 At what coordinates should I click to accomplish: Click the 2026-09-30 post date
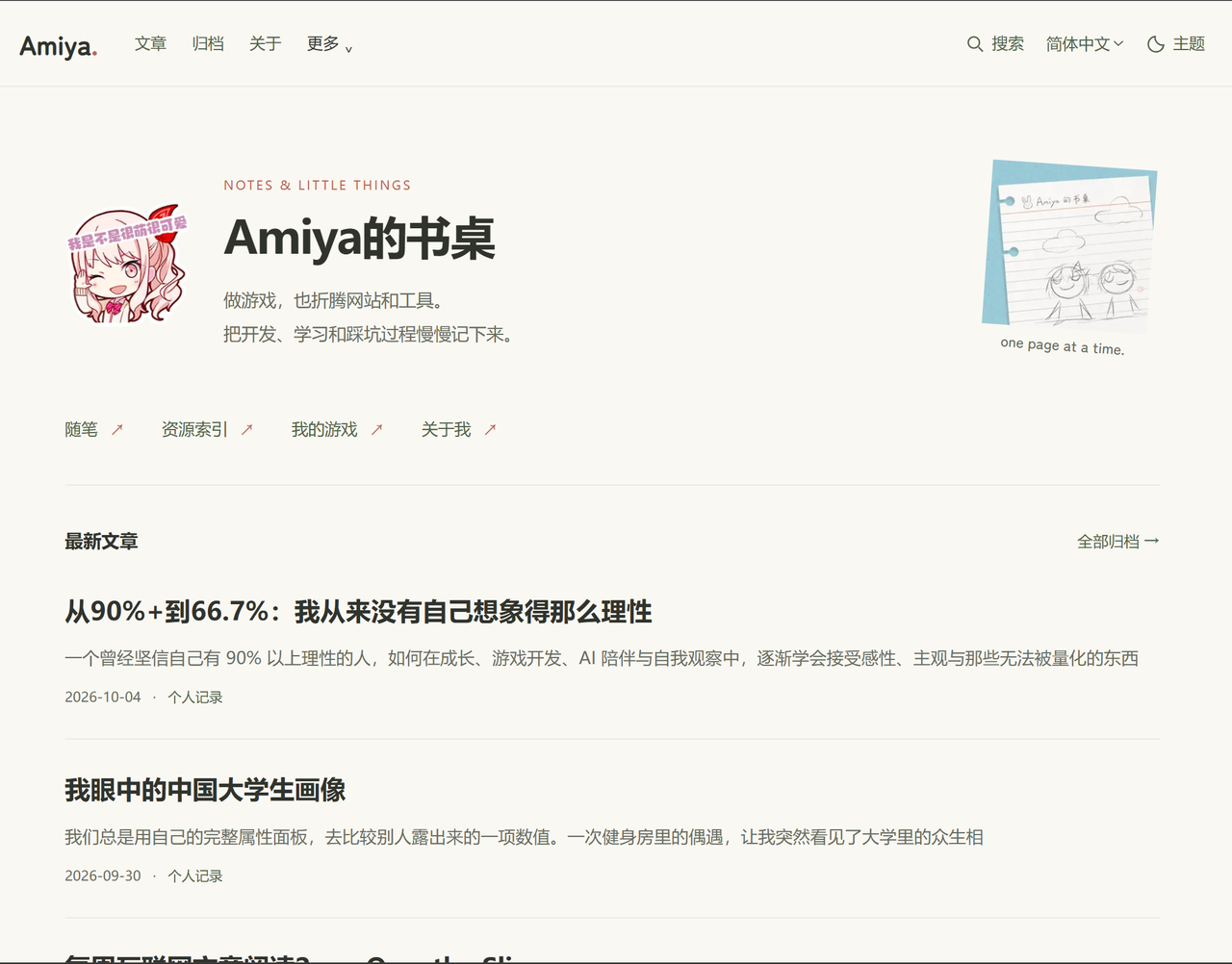coord(103,876)
